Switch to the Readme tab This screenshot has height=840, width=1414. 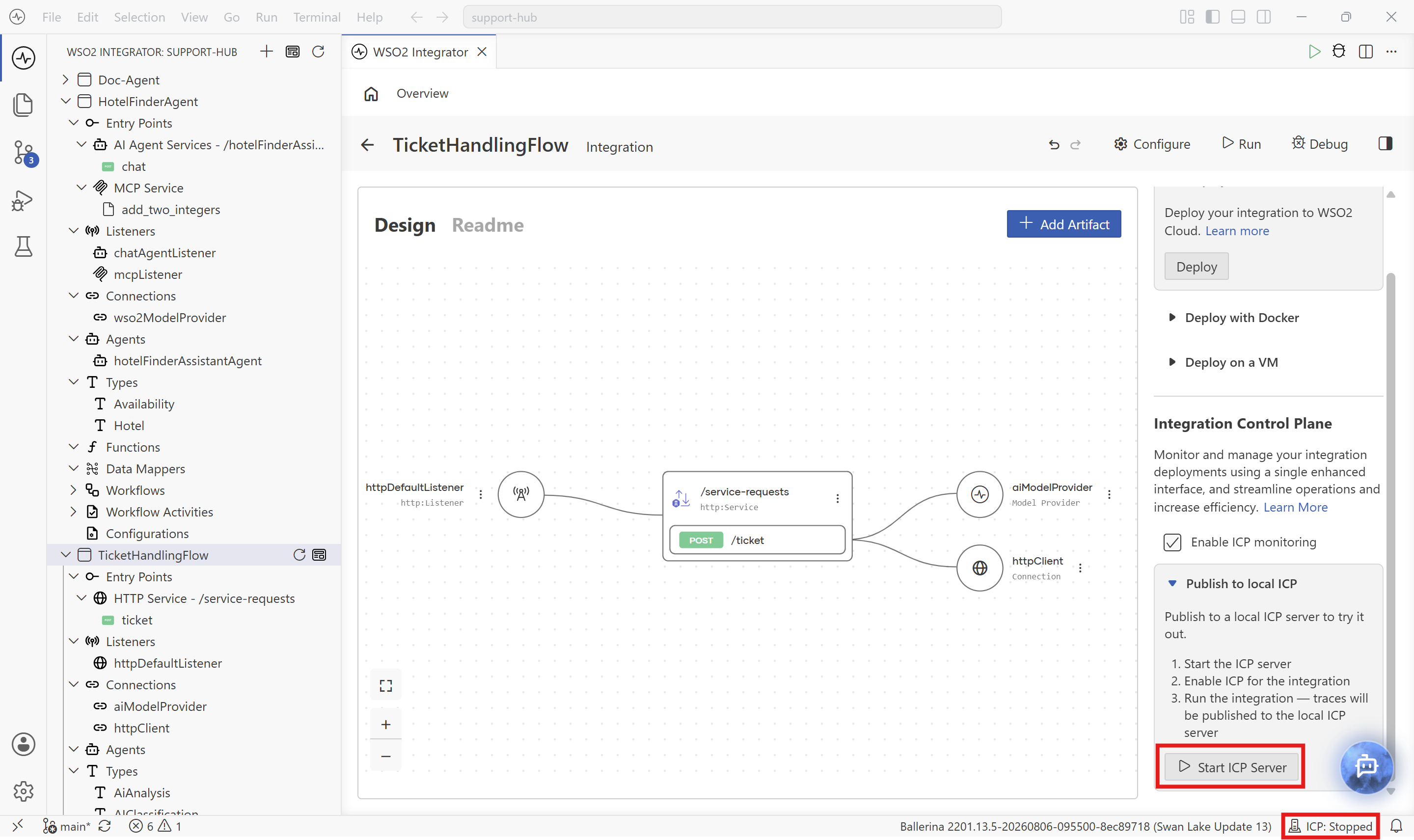click(x=488, y=225)
